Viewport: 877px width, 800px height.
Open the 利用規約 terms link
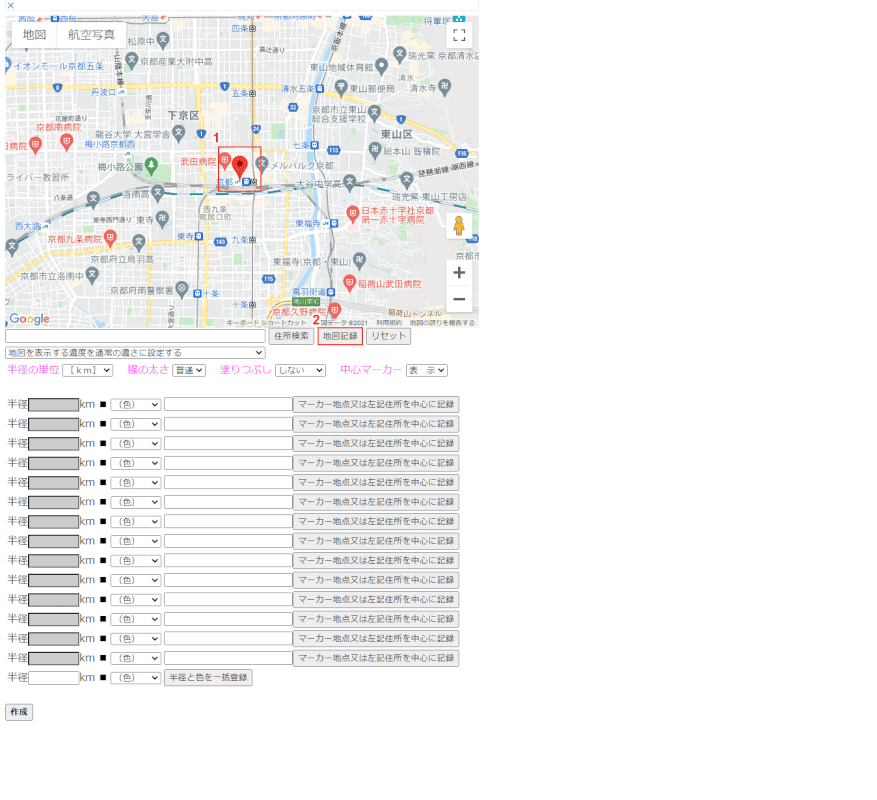pos(389,323)
